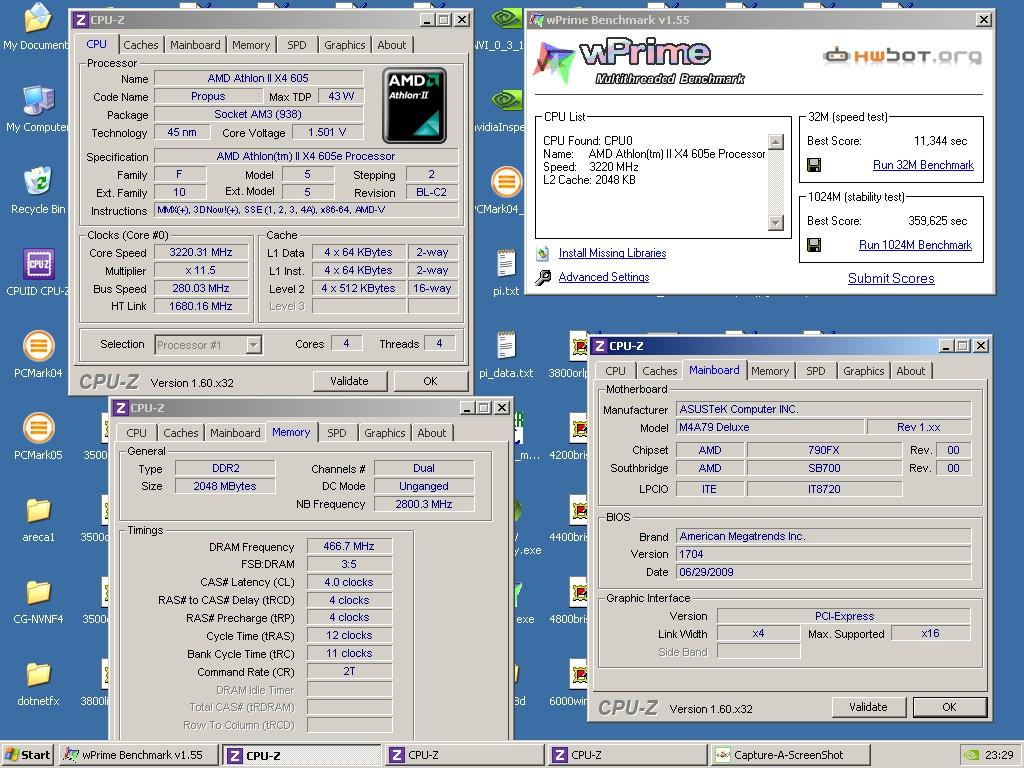Click Run 1024M Benchmark link

(915, 245)
